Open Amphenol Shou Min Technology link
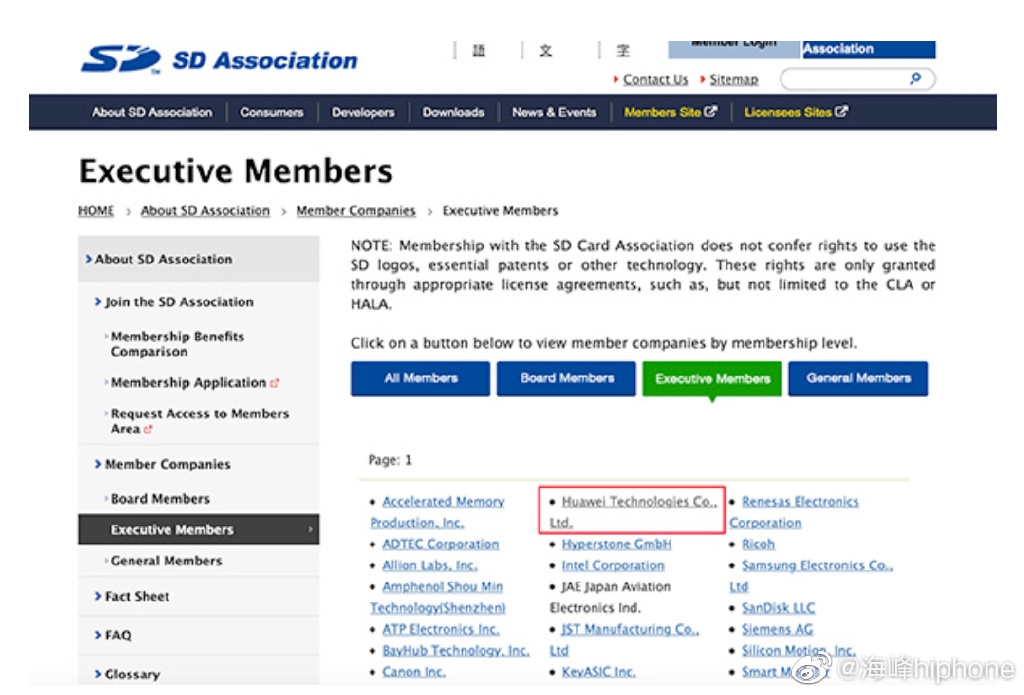1024x695 pixels. (438, 597)
